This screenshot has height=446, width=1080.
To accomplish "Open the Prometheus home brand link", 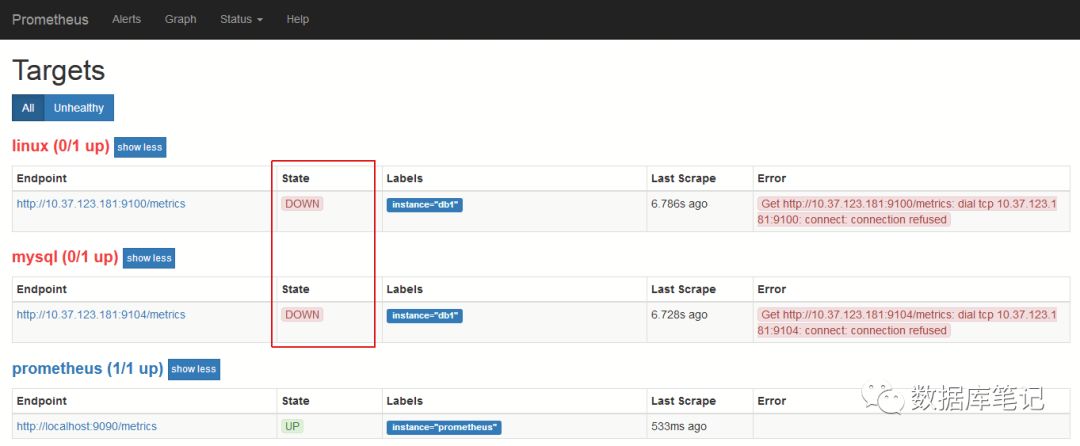I will pos(50,19).
